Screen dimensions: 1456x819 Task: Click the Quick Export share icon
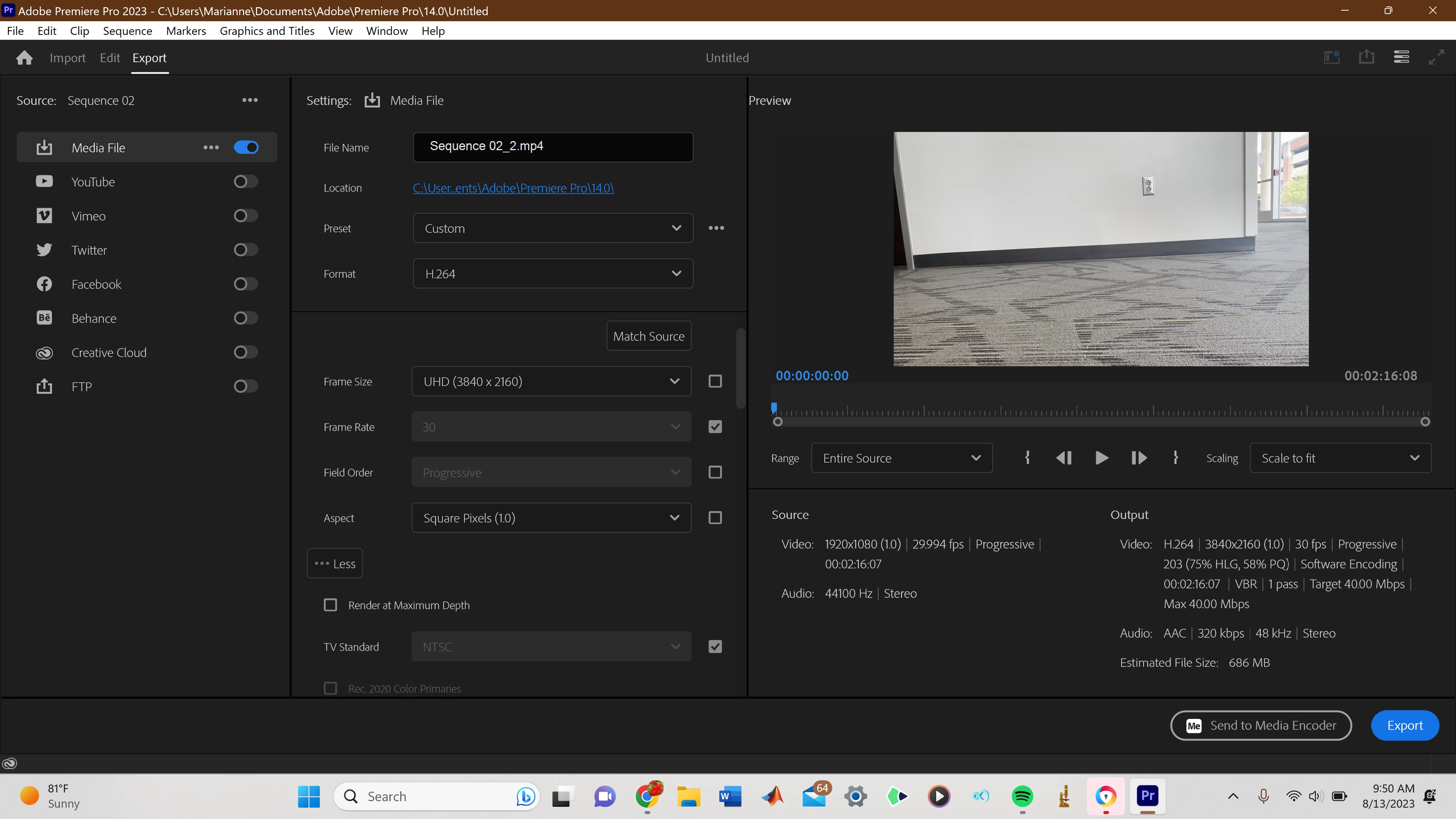pyautogui.click(x=1366, y=57)
